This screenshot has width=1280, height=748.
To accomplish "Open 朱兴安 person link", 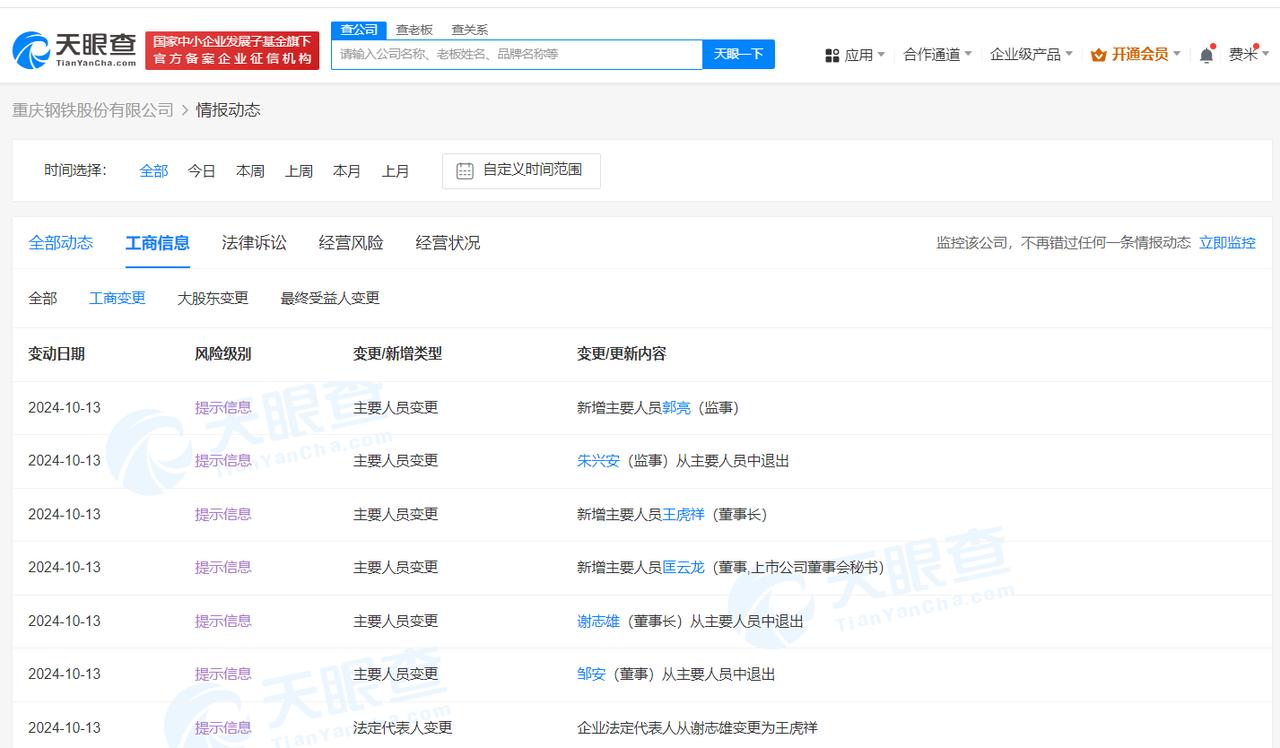I will [598, 461].
